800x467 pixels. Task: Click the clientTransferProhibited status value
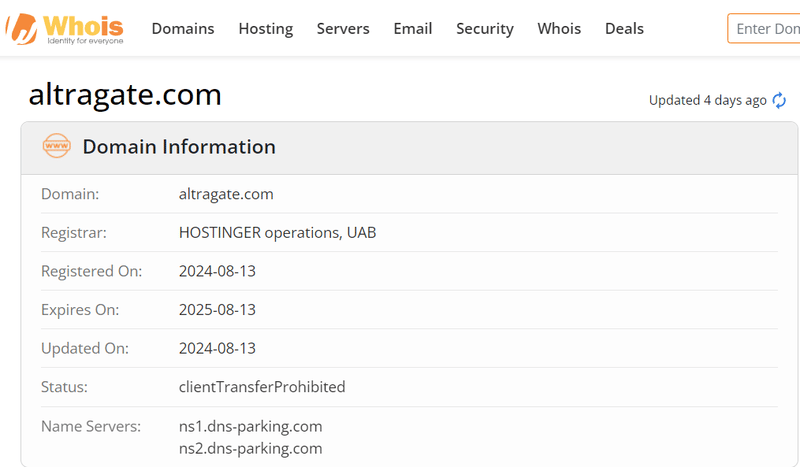(262, 387)
